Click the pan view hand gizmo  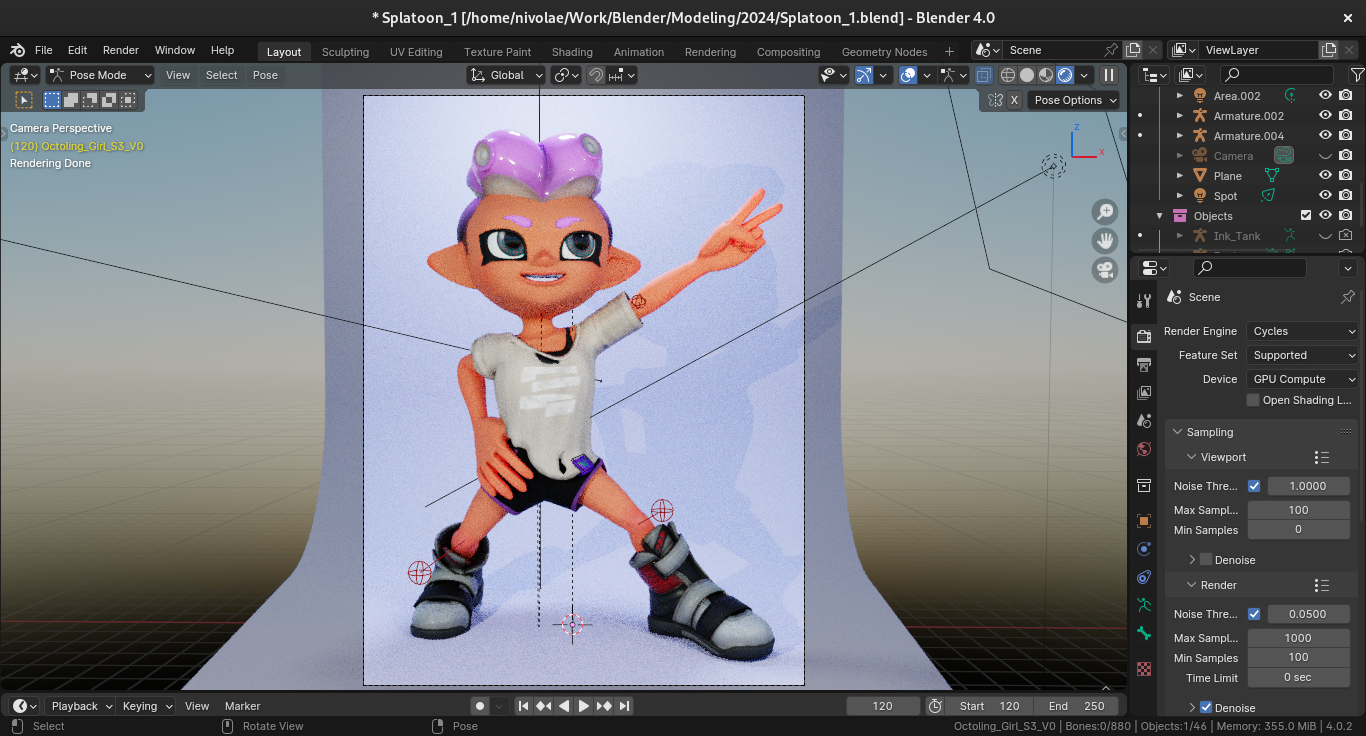pyautogui.click(x=1104, y=241)
